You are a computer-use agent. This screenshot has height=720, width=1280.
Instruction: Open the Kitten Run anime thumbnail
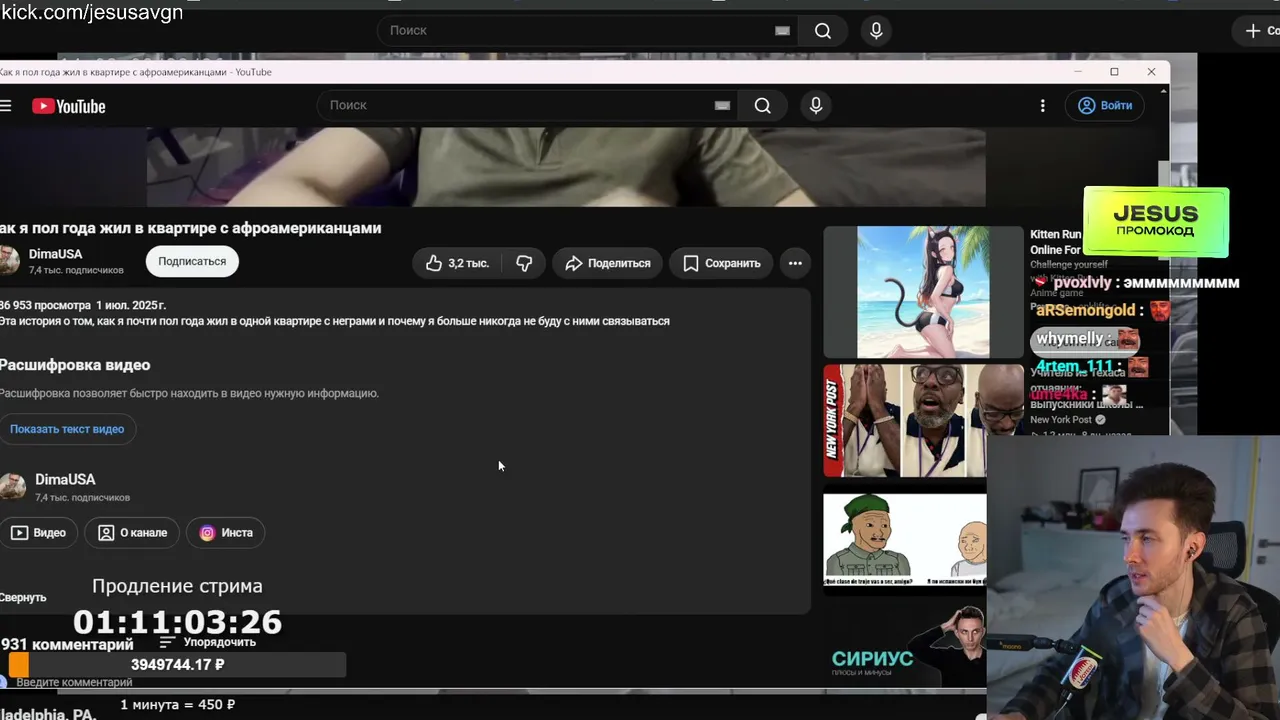pyautogui.click(x=923, y=292)
